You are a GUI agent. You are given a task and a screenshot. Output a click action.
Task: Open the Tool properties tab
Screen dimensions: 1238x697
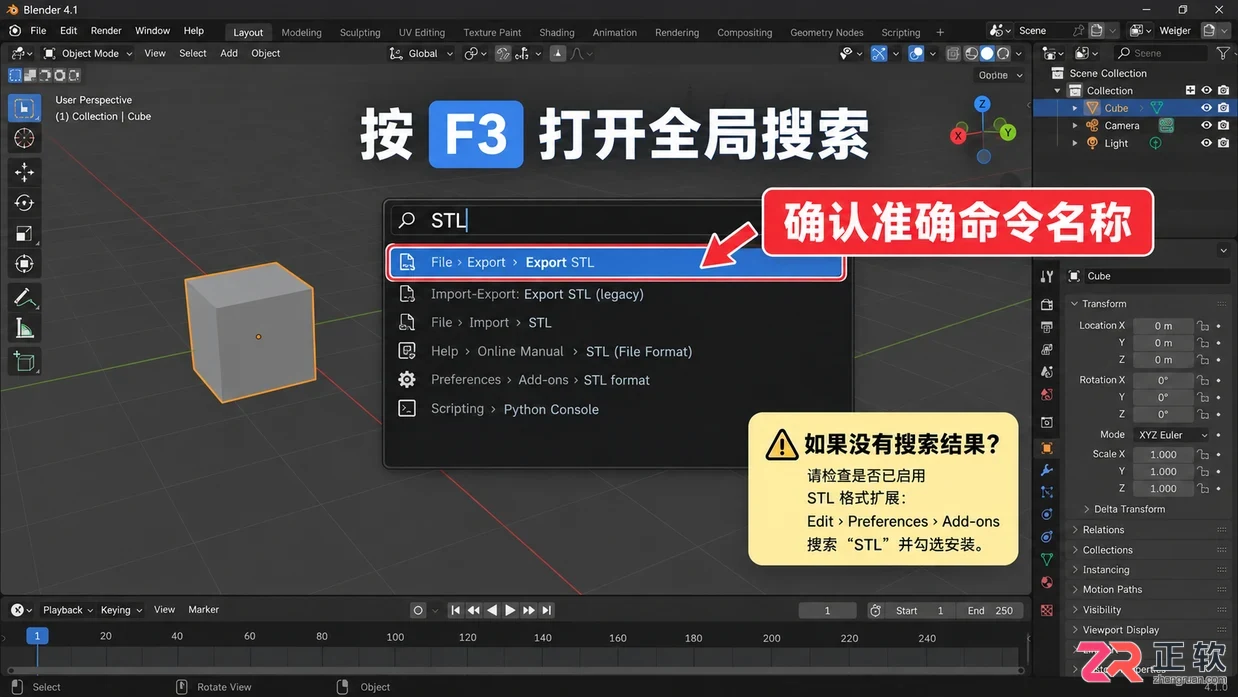pos(1047,276)
